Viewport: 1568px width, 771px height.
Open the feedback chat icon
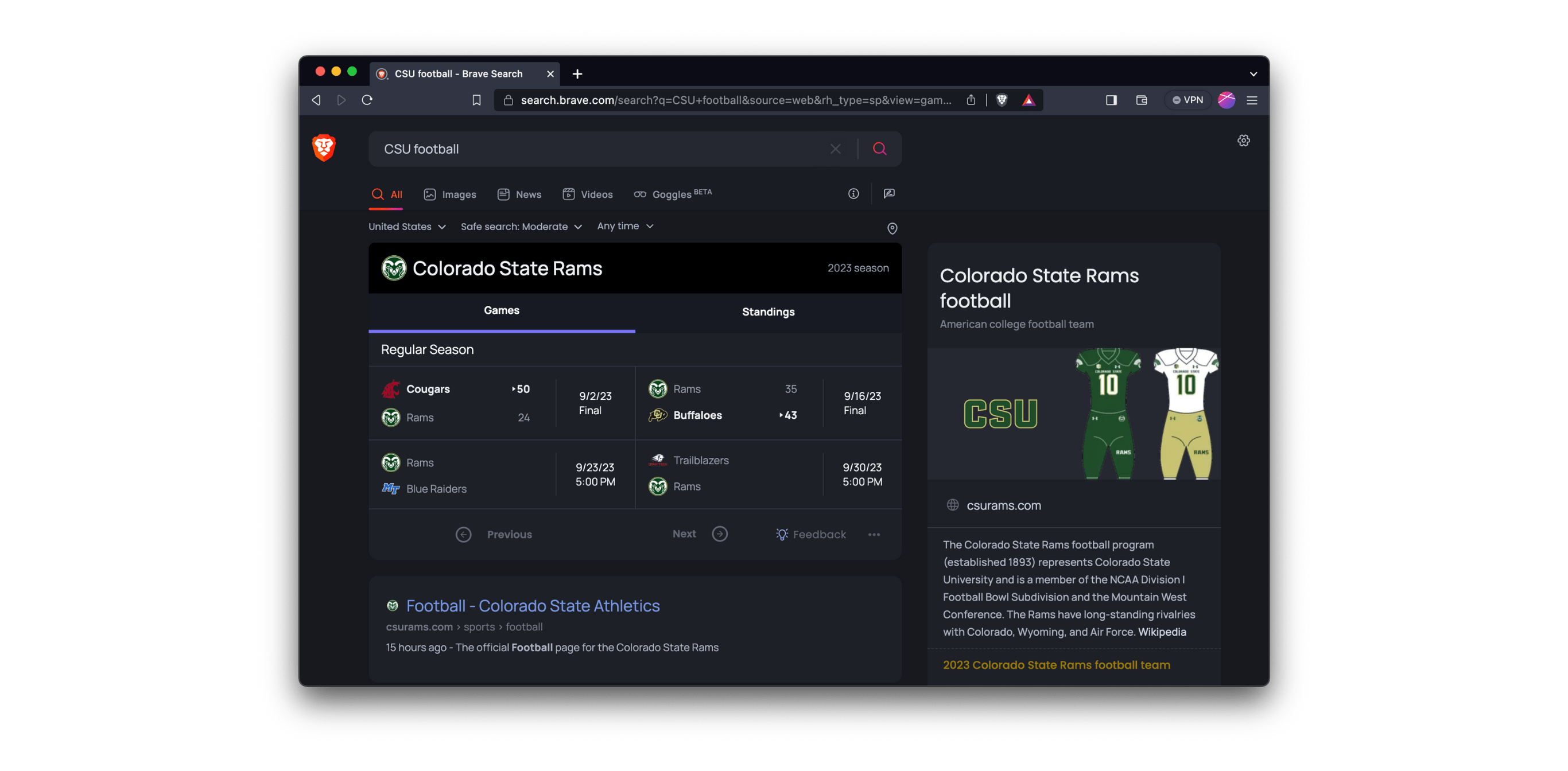coord(889,193)
